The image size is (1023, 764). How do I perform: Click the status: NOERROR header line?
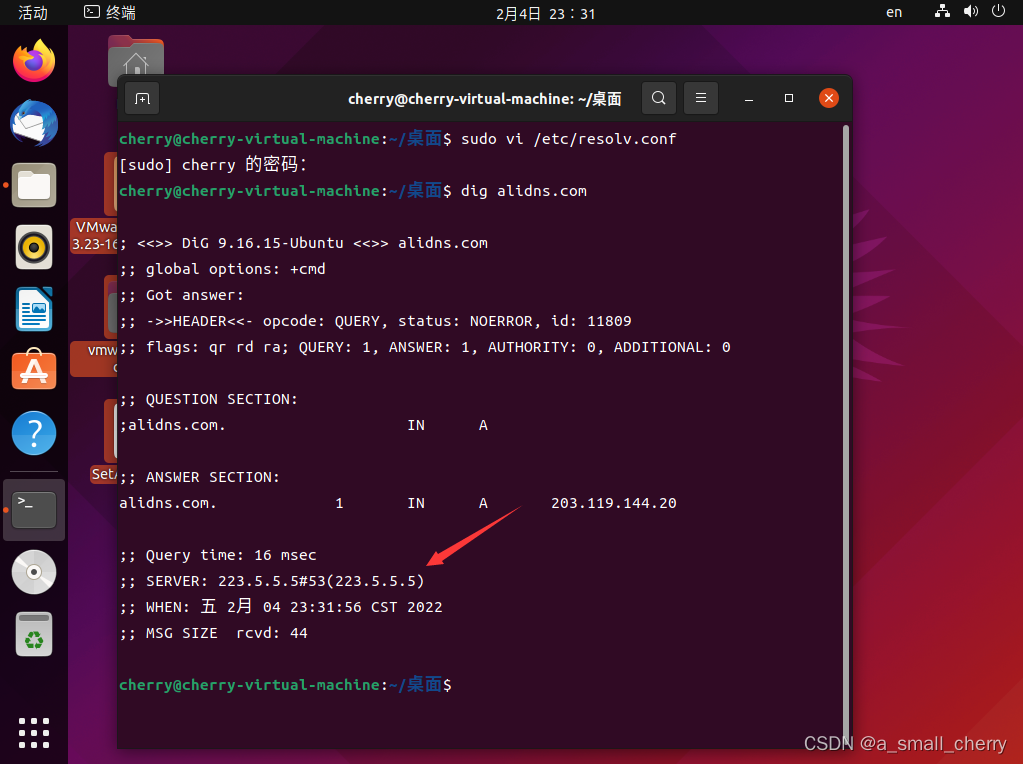click(x=375, y=321)
